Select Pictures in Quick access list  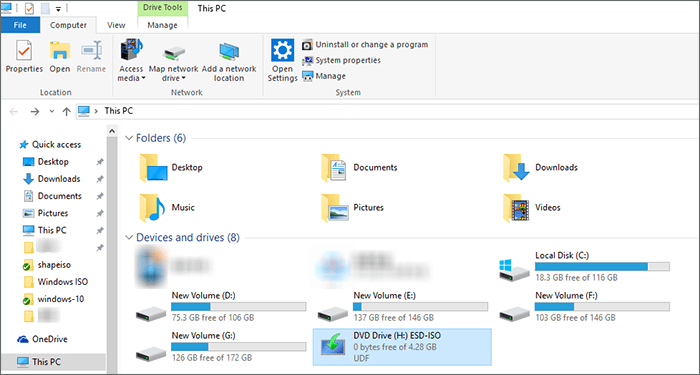point(46,213)
